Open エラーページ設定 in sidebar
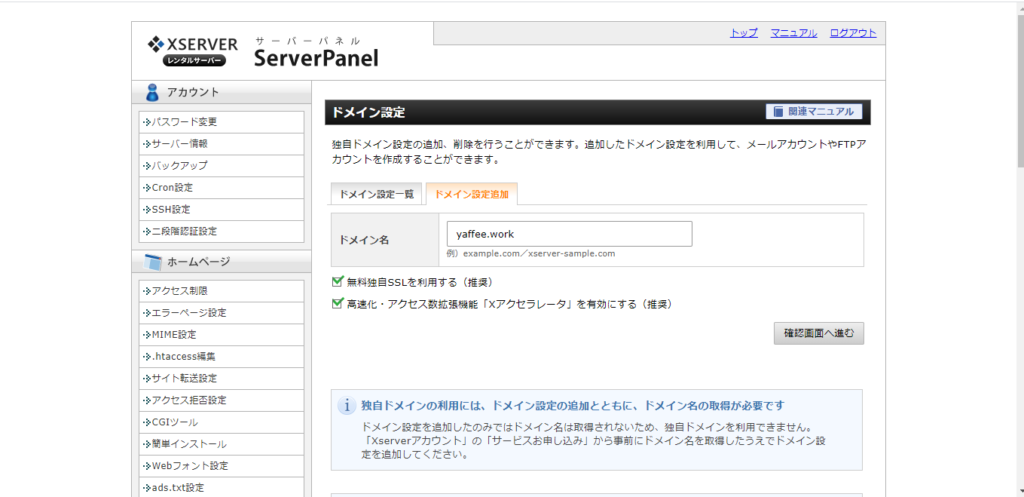 coord(221,313)
